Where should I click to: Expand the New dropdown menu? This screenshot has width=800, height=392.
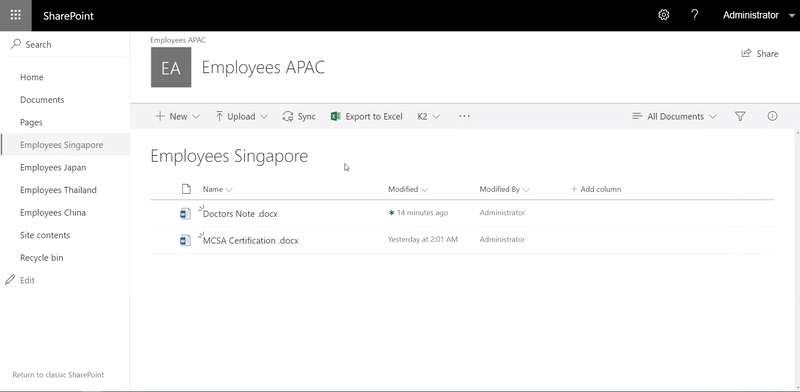178,116
